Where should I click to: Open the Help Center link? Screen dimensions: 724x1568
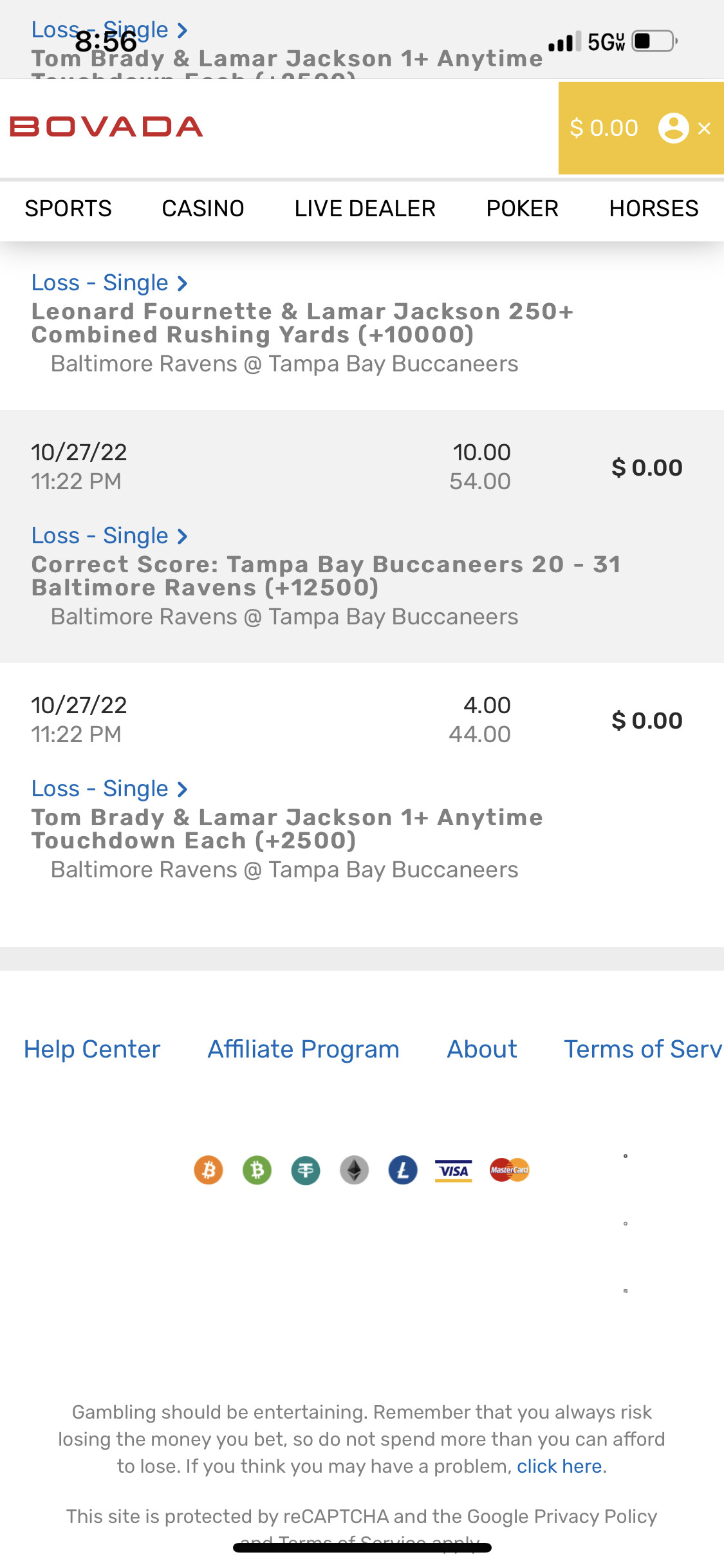coord(92,1049)
